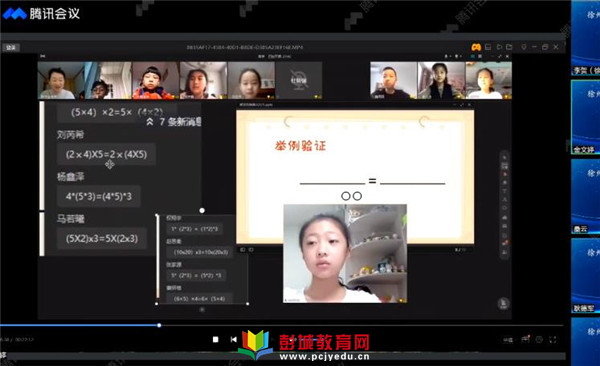
Task: Open 金文婷 participant tile on right sidebar
Action: click(x=585, y=117)
